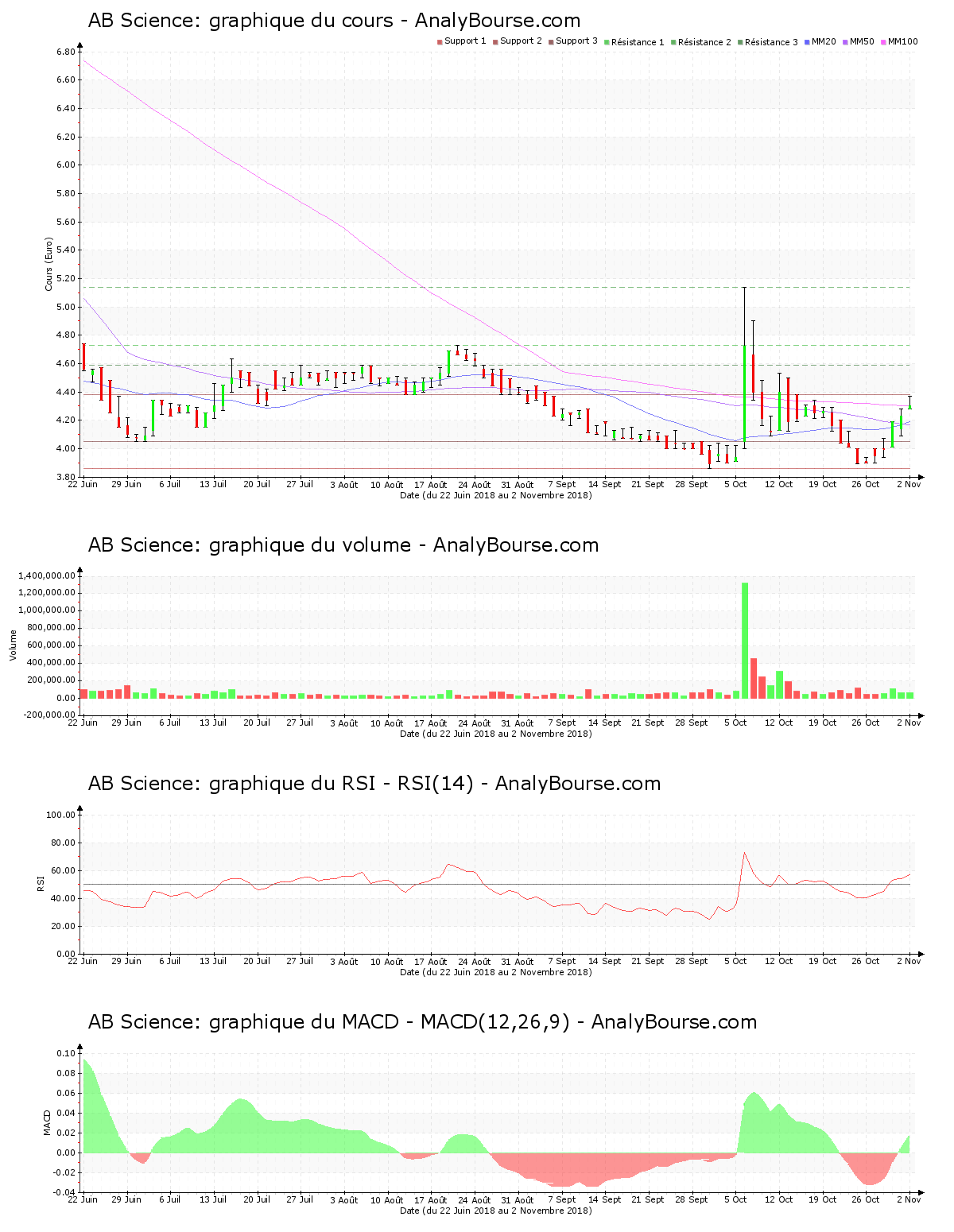
Task: Click '12 Oct' date on volume chart
Action: 779,723
